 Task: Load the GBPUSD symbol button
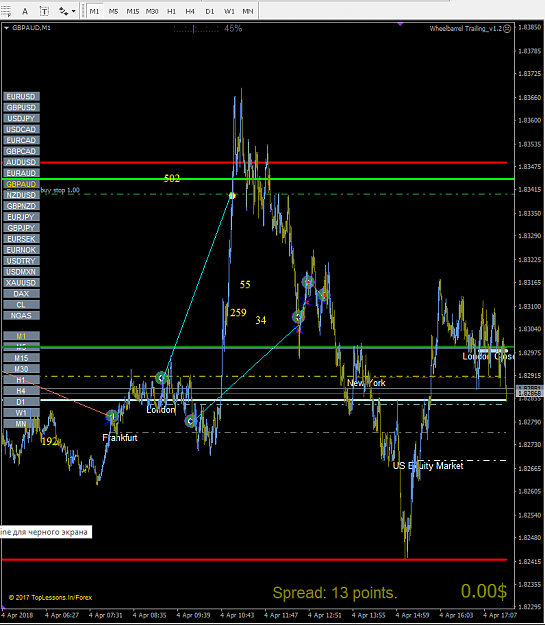[21, 108]
